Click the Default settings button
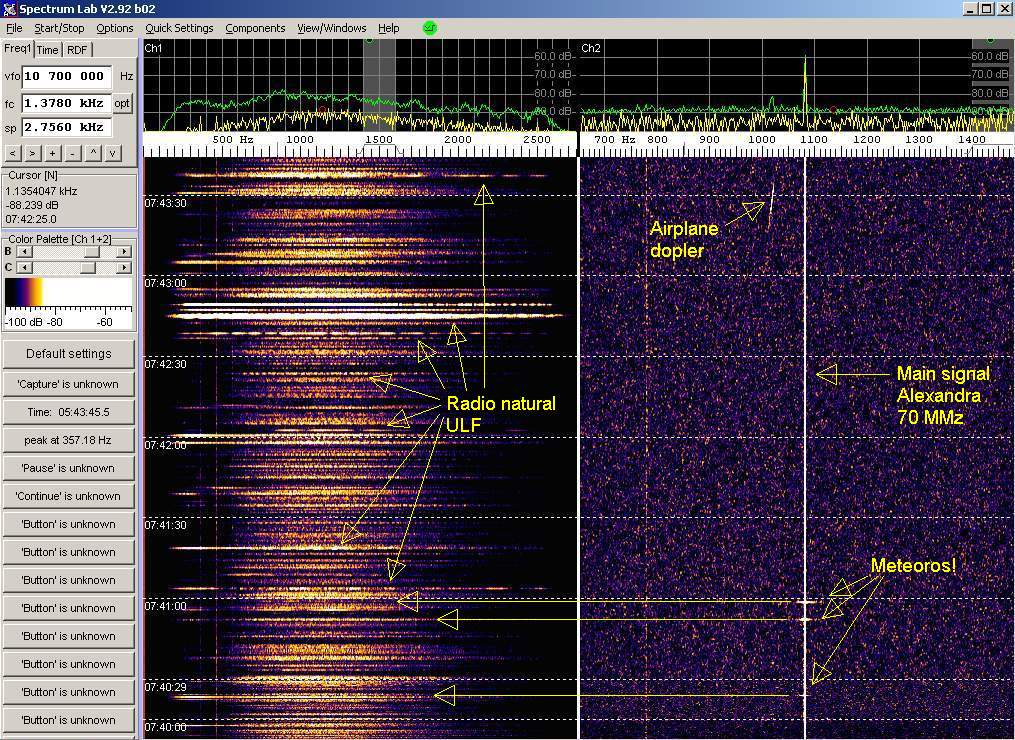This screenshot has width=1015, height=740. (68, 354)
